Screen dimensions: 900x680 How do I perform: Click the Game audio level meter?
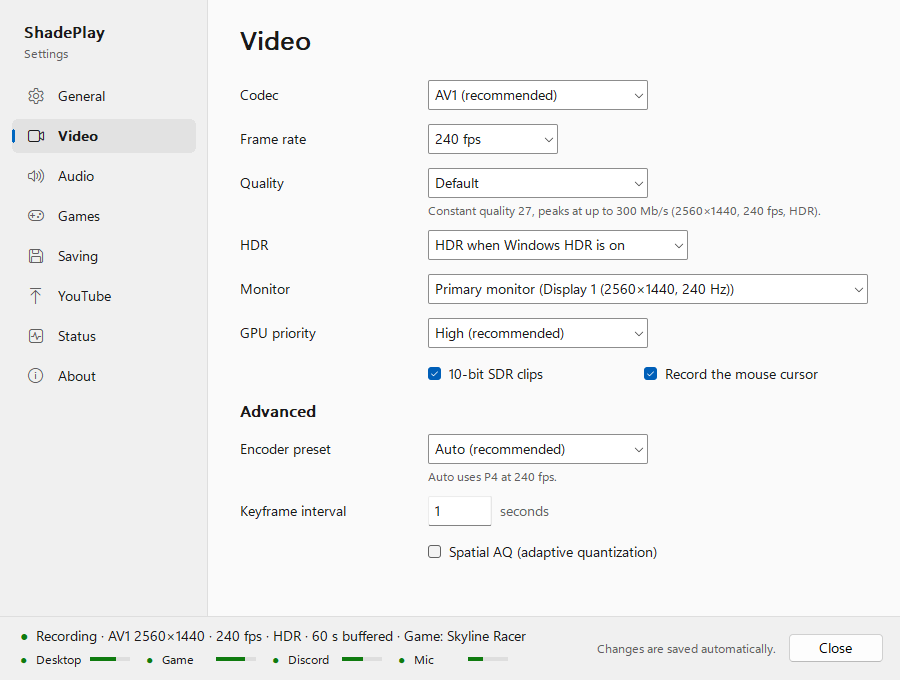tap(236, 659)
